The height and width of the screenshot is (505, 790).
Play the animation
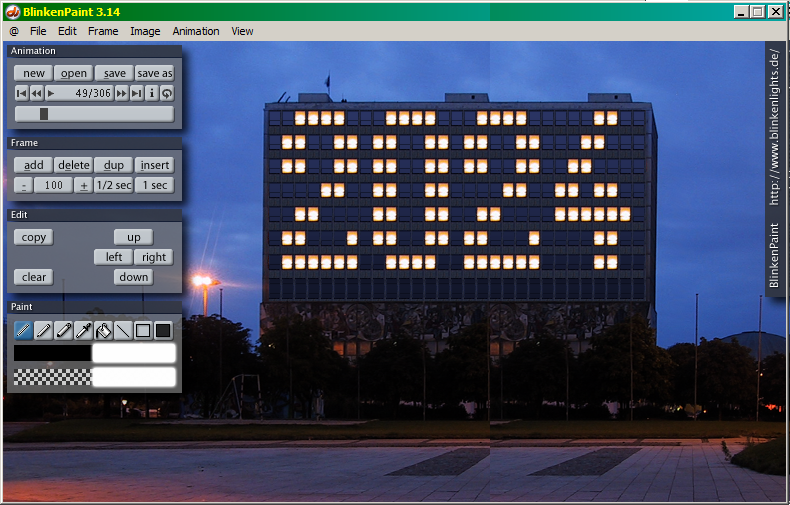point(51,93)
